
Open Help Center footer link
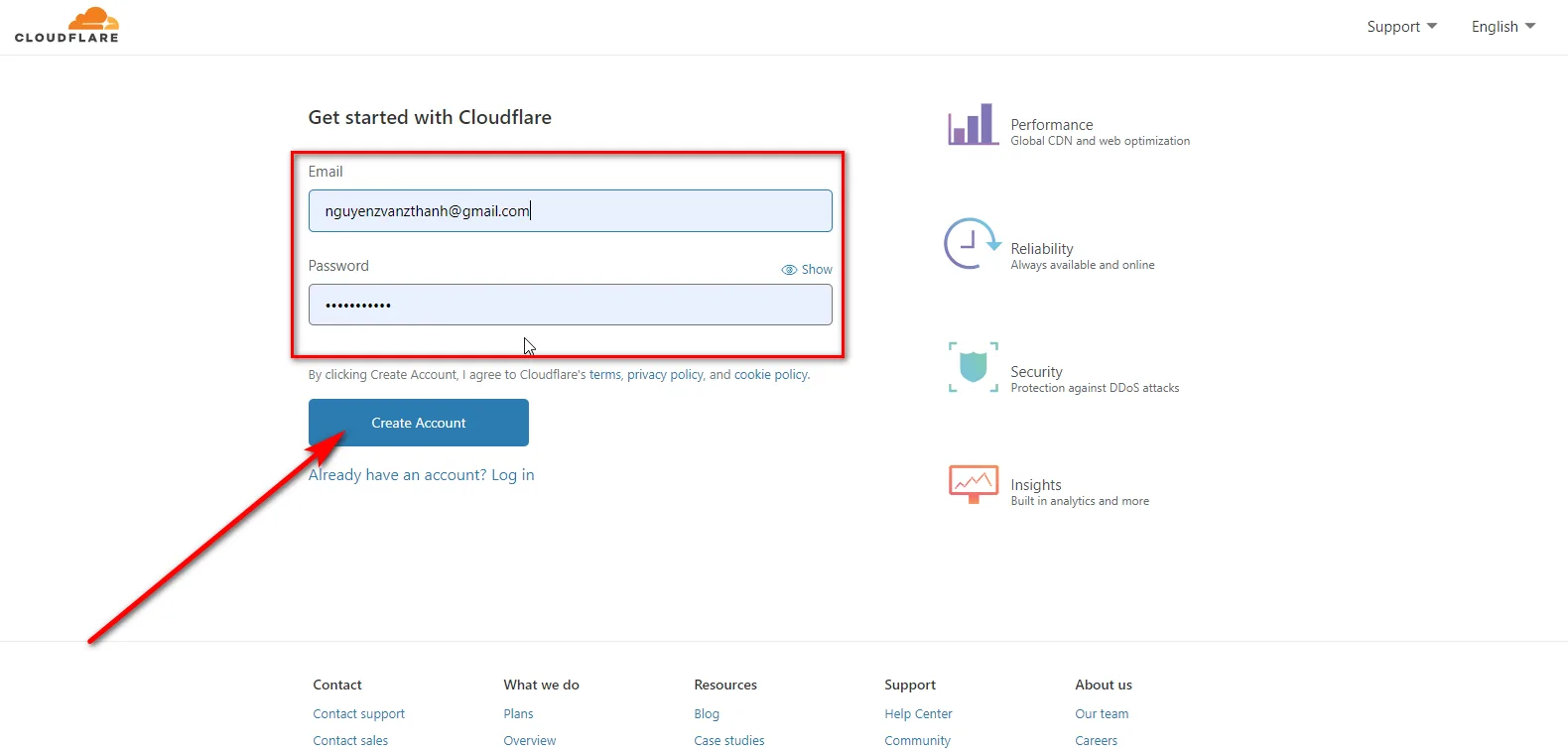click(918, 714)
